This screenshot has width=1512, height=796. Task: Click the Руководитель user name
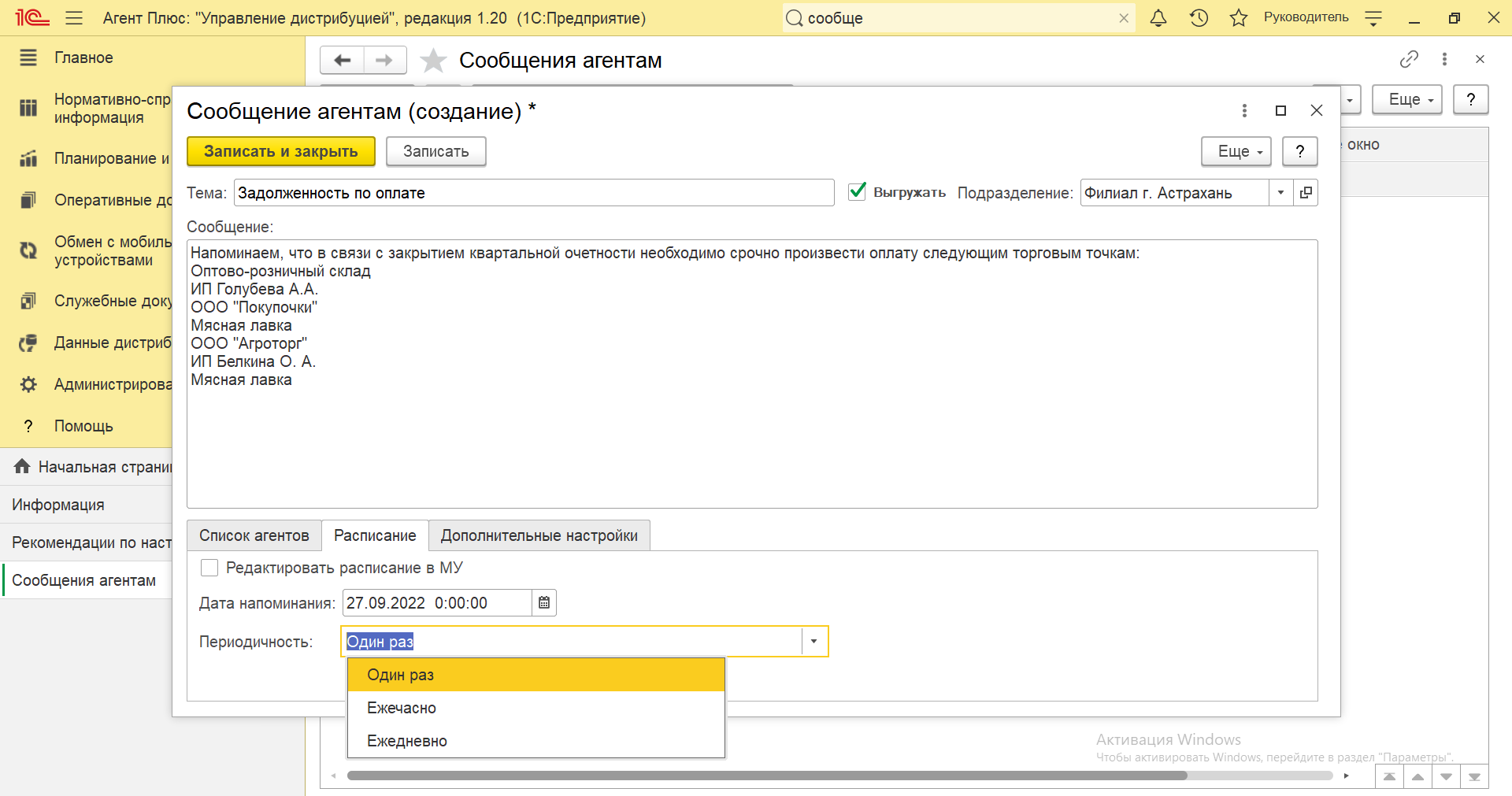pos(1306,17)
